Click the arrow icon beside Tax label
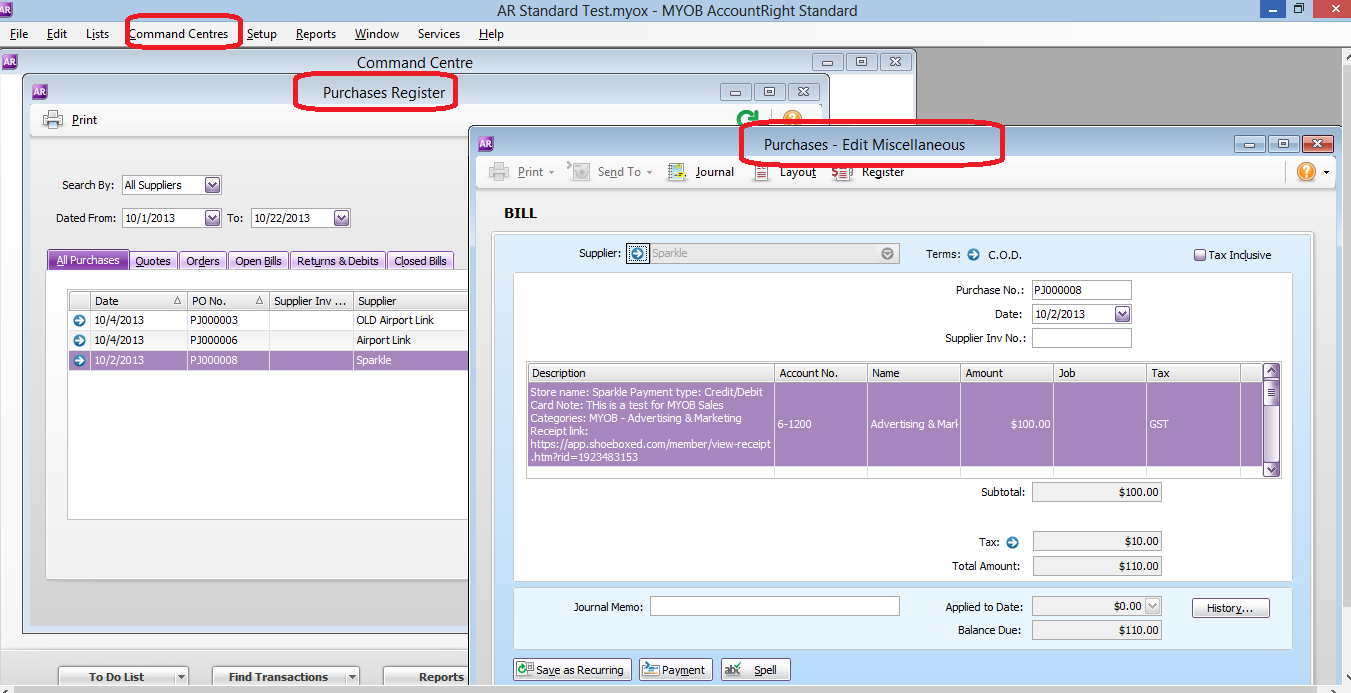The width and height of the screenshot is (1351, 693). coord(1012,542)
